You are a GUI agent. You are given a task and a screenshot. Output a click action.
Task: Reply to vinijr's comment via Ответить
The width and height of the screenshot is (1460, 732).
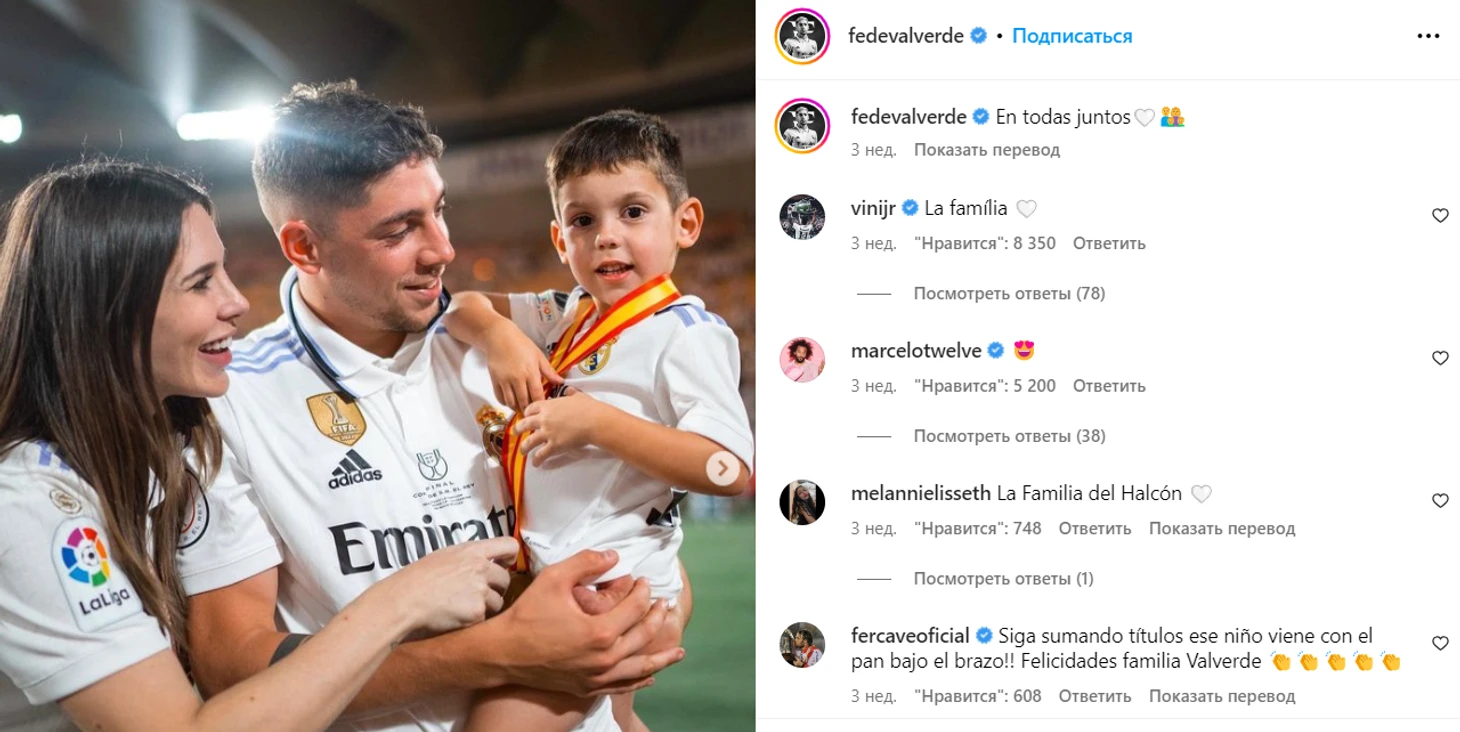click(x=1109, y=243)
